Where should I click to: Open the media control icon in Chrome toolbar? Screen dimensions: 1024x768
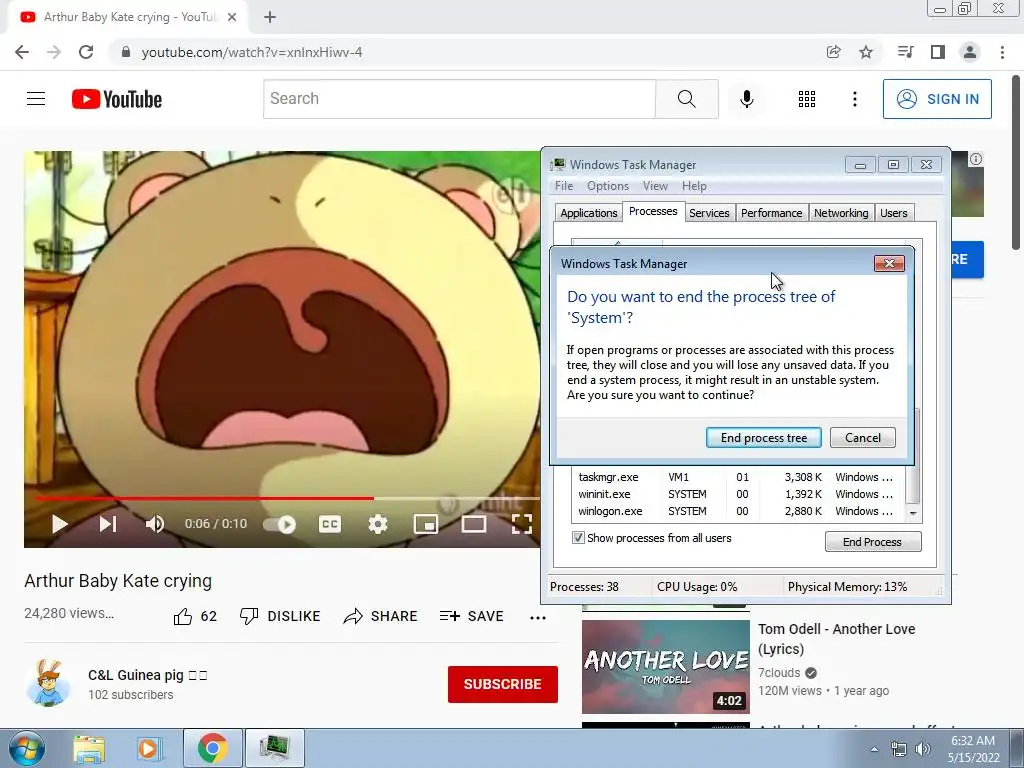point(905,52)
